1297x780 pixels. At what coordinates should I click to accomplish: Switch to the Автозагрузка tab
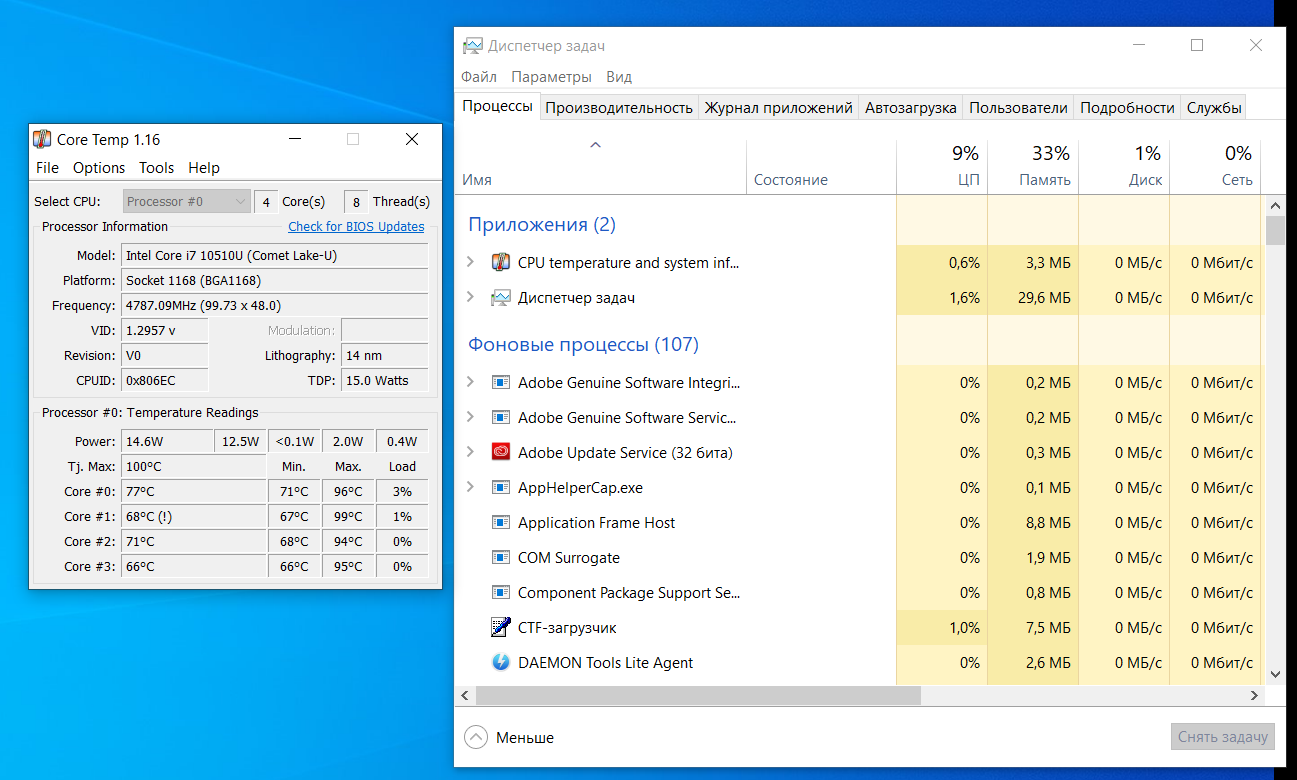coord(911,108)
